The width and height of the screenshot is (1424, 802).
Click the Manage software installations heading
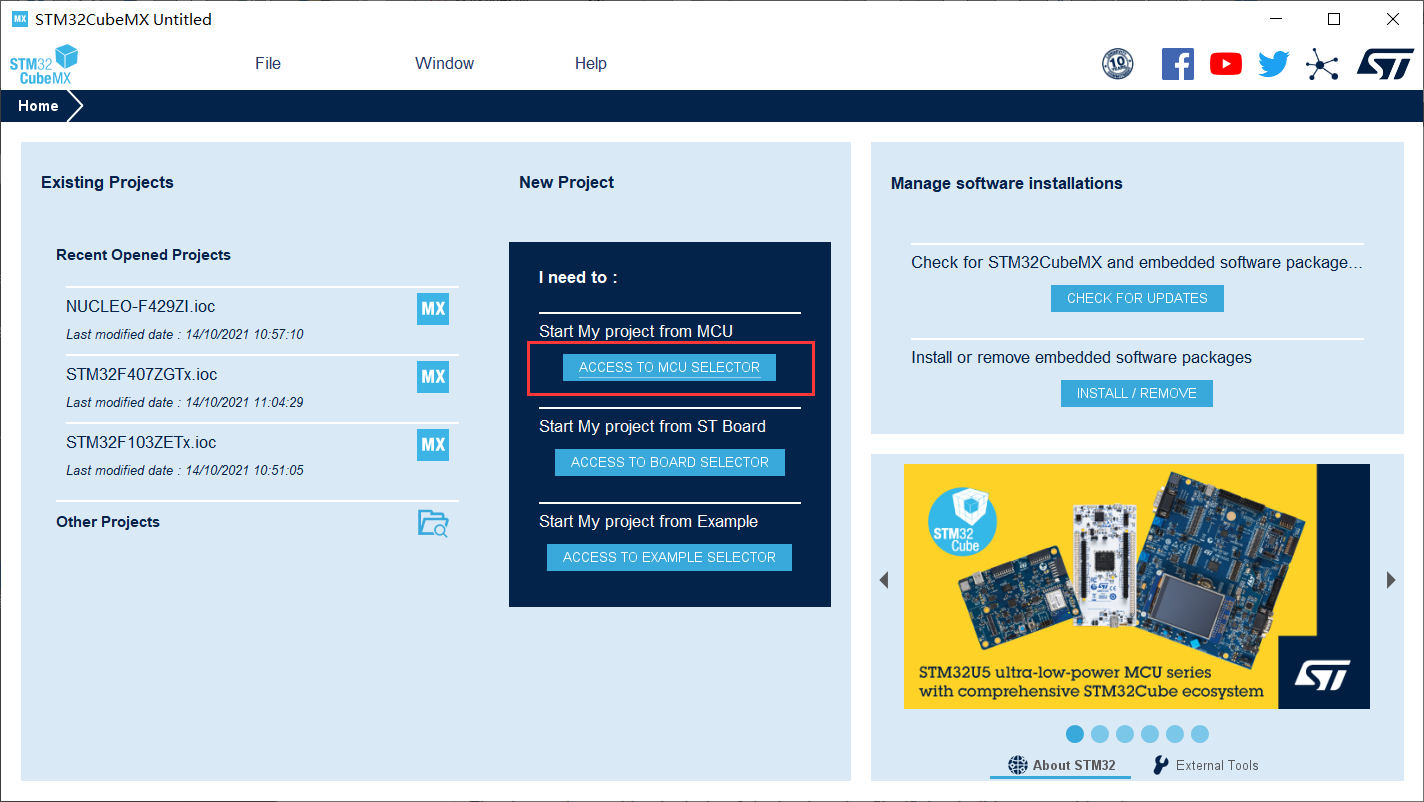pos(1007,183)
